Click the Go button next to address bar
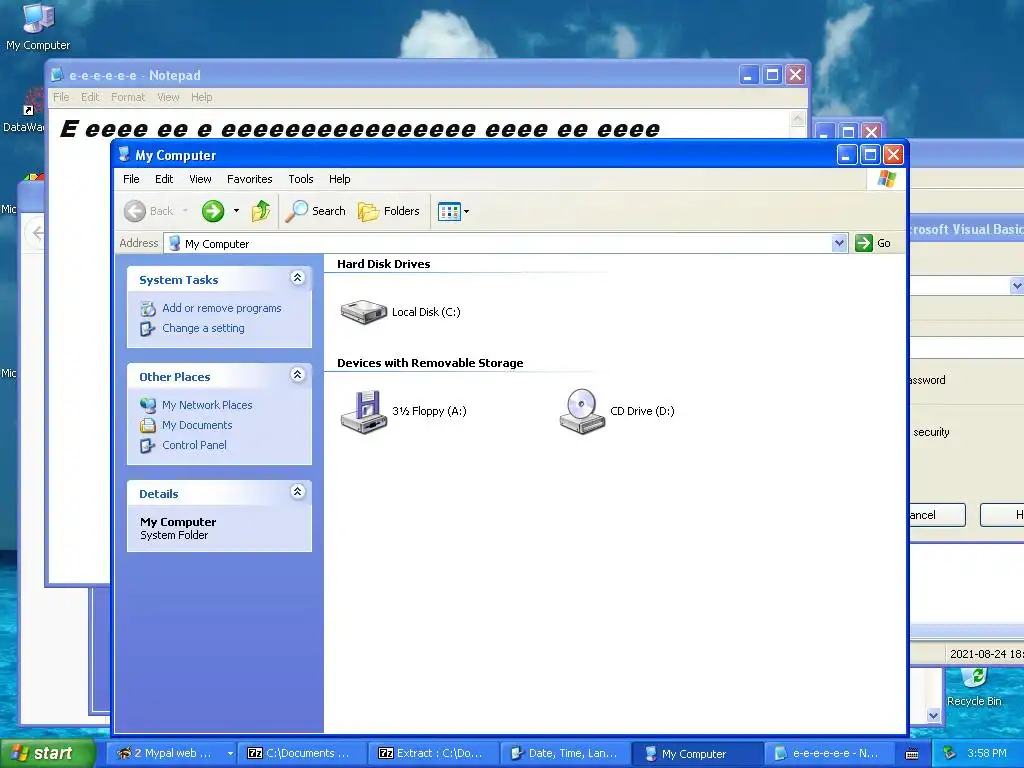Image resolution: width=1024 pixels, height=768 pixels. [874, 243]
